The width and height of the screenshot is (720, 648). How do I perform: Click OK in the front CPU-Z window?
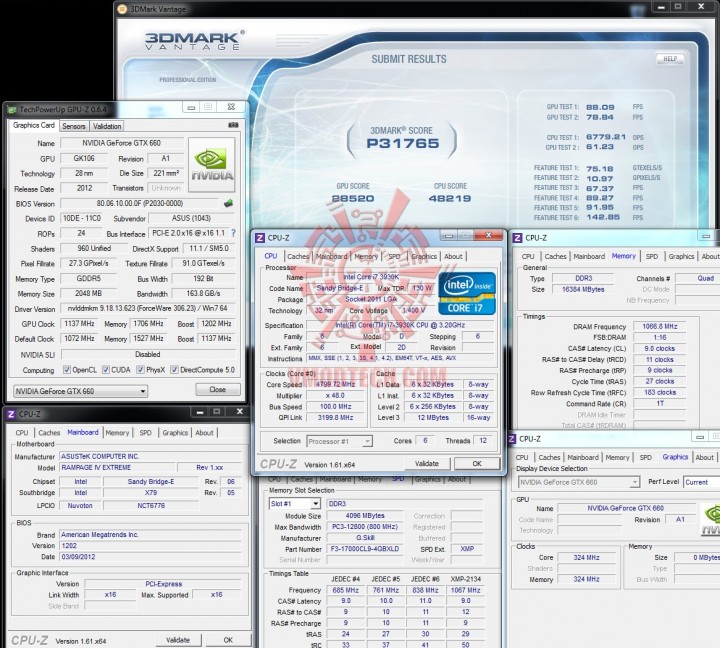click(x=477, y=463)
